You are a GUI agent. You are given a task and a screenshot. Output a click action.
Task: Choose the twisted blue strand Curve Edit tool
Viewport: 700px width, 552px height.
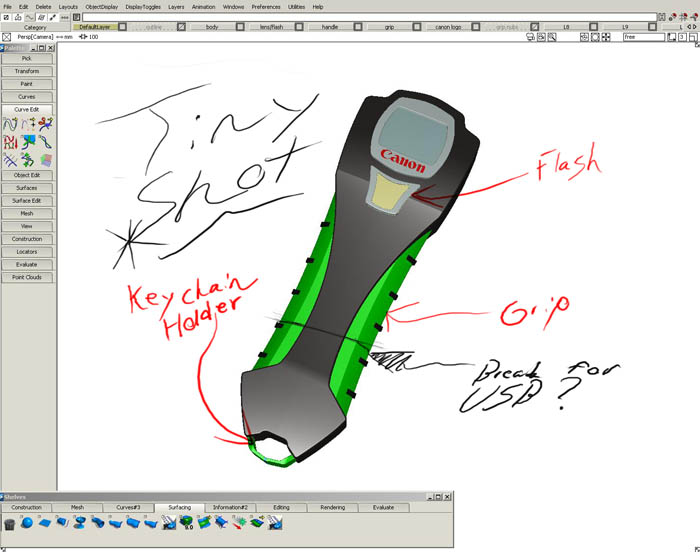(46, 142)
